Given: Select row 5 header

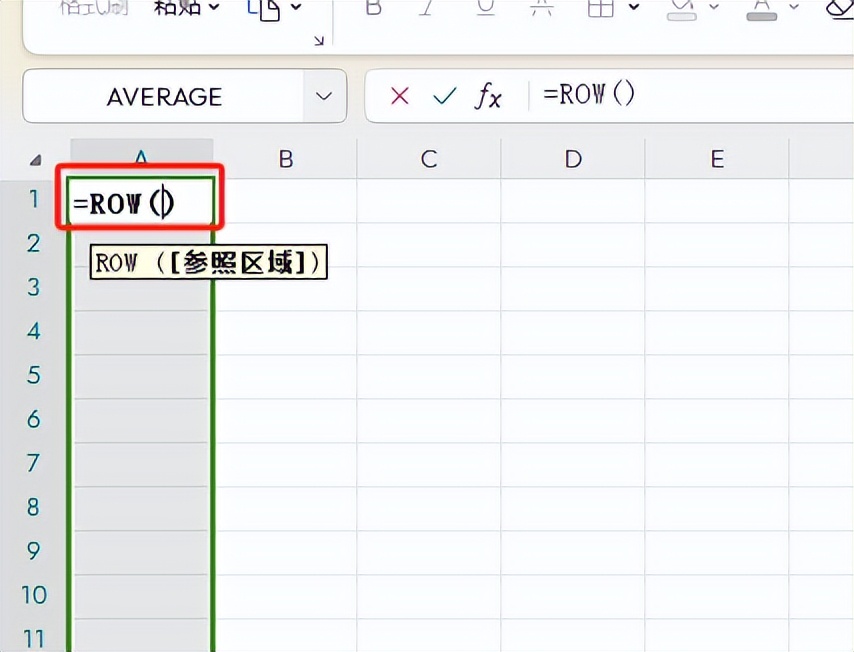Looking at the screenshot, I should click(34, 376).
